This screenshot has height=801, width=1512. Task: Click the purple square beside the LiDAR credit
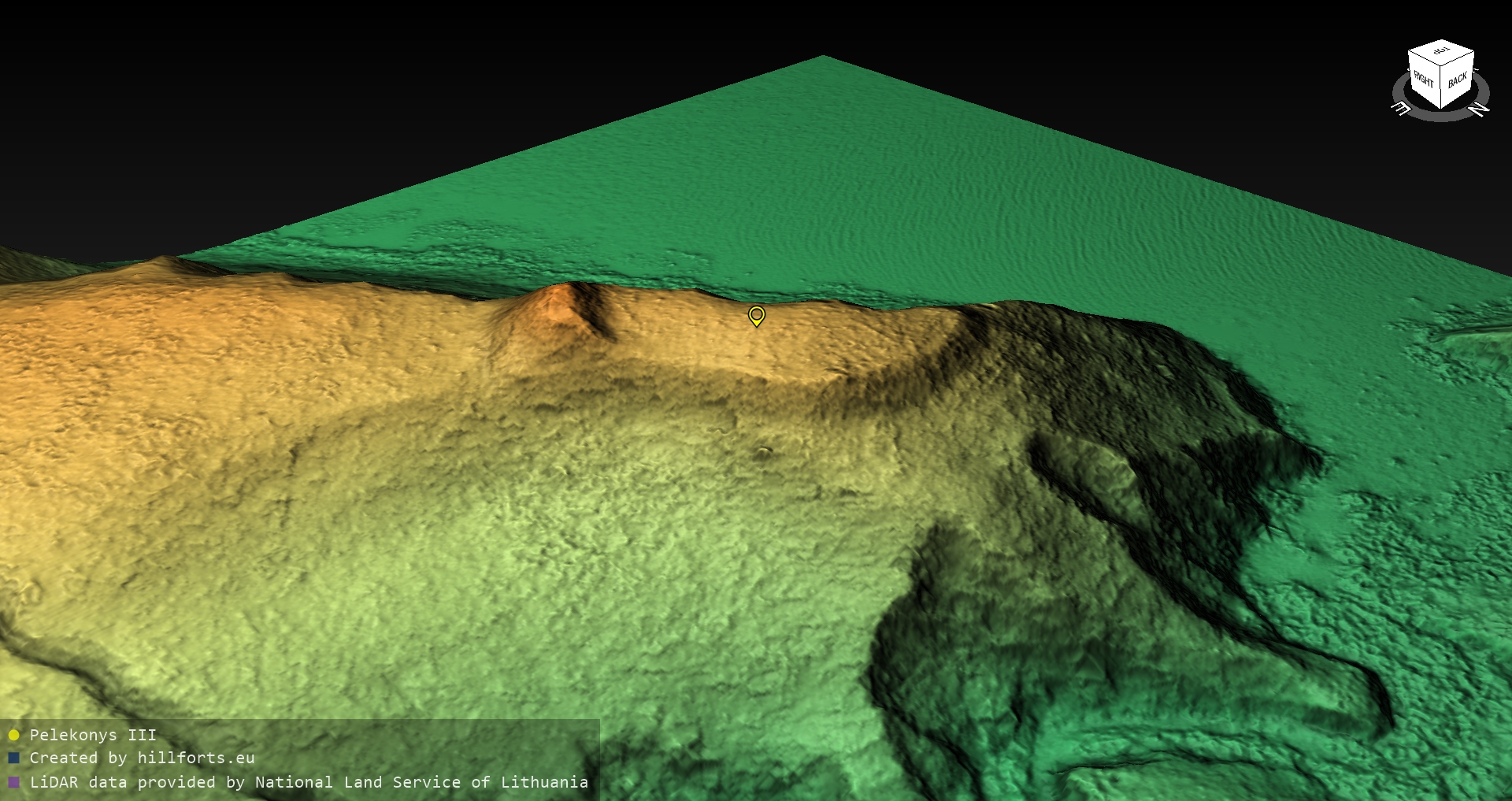13,783
